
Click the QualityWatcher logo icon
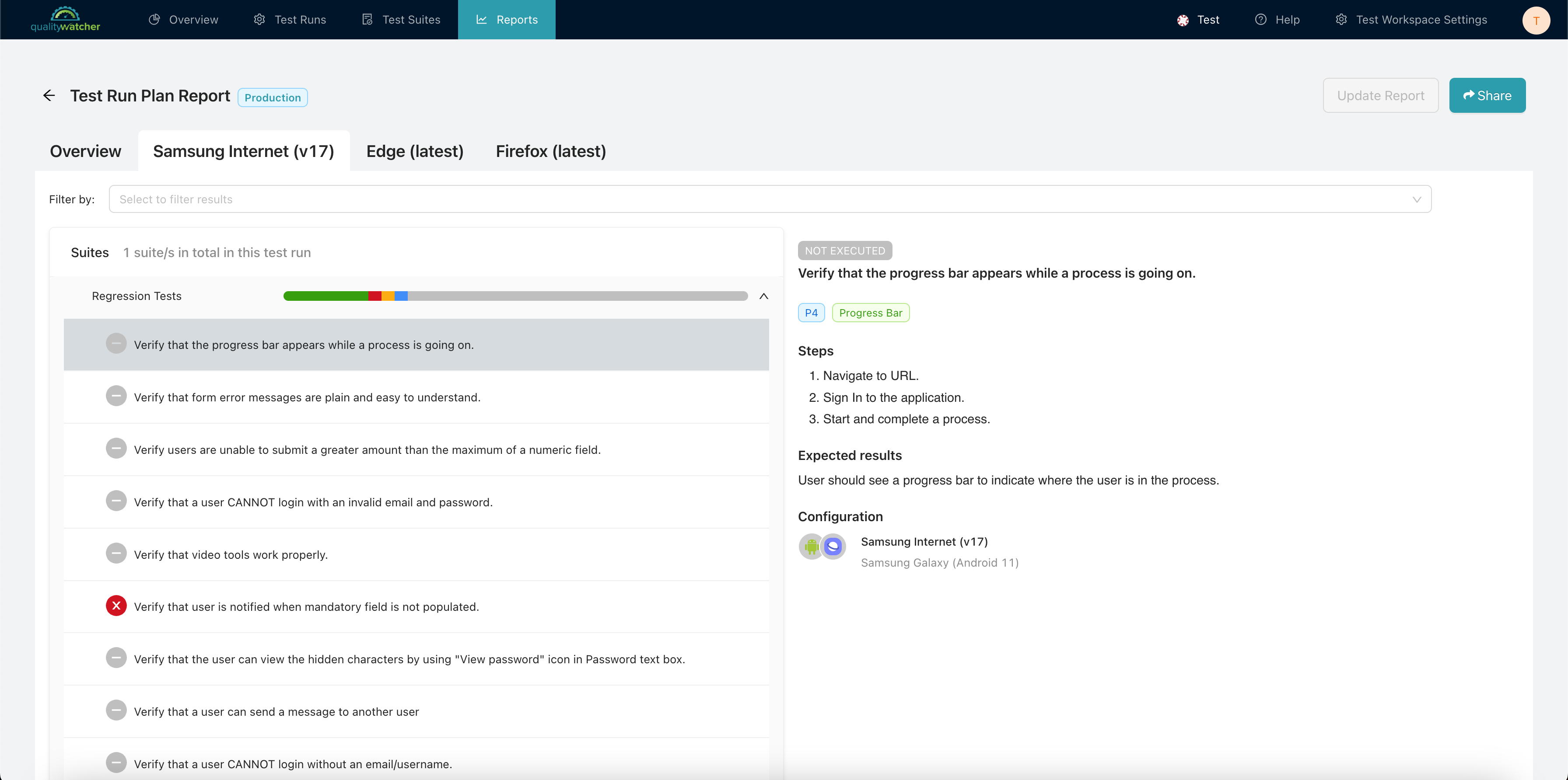[x=65, y=19]
